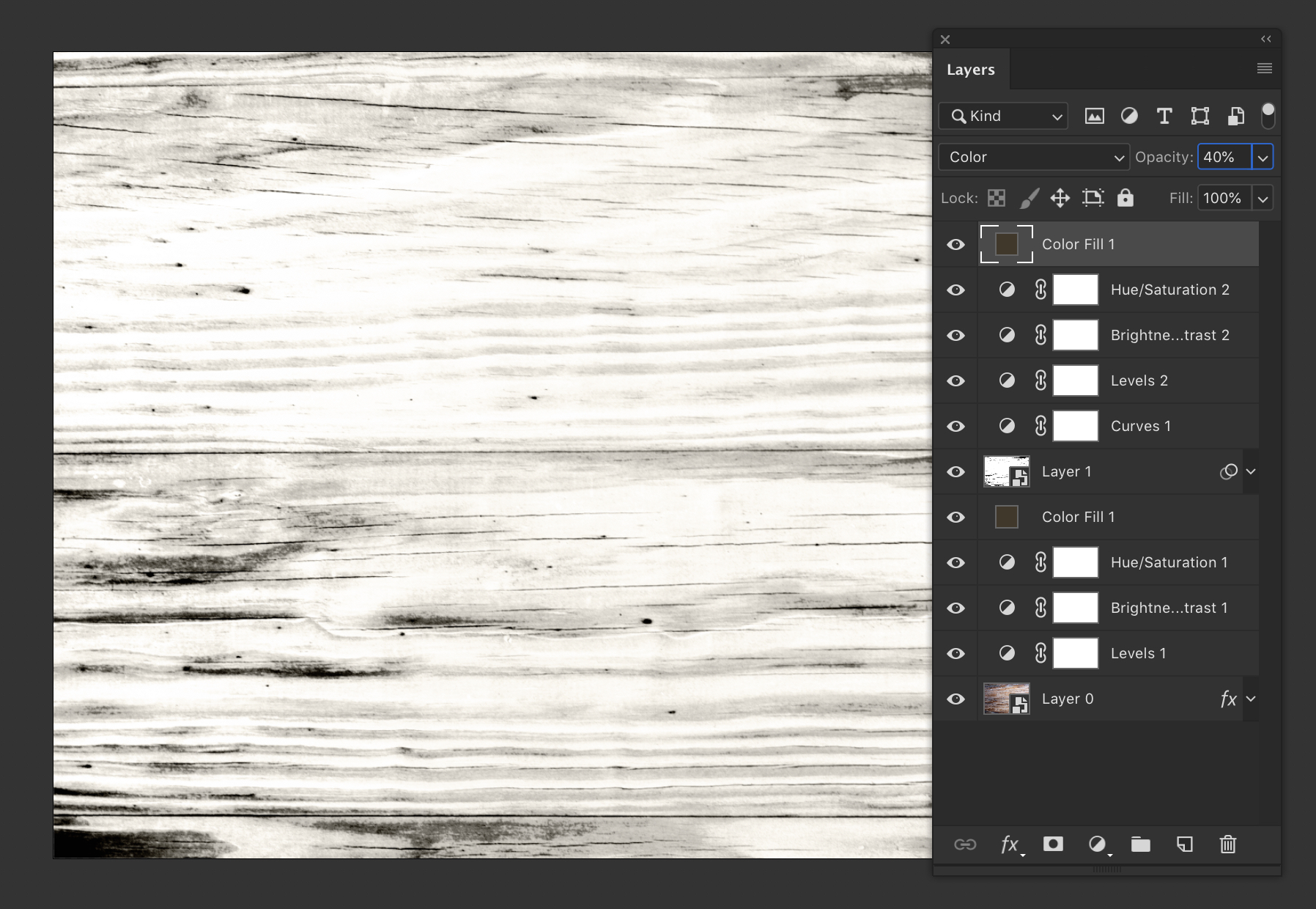Open the Layers panel options menu
Screen dimensions: 1316x909
click(1264, 68)
